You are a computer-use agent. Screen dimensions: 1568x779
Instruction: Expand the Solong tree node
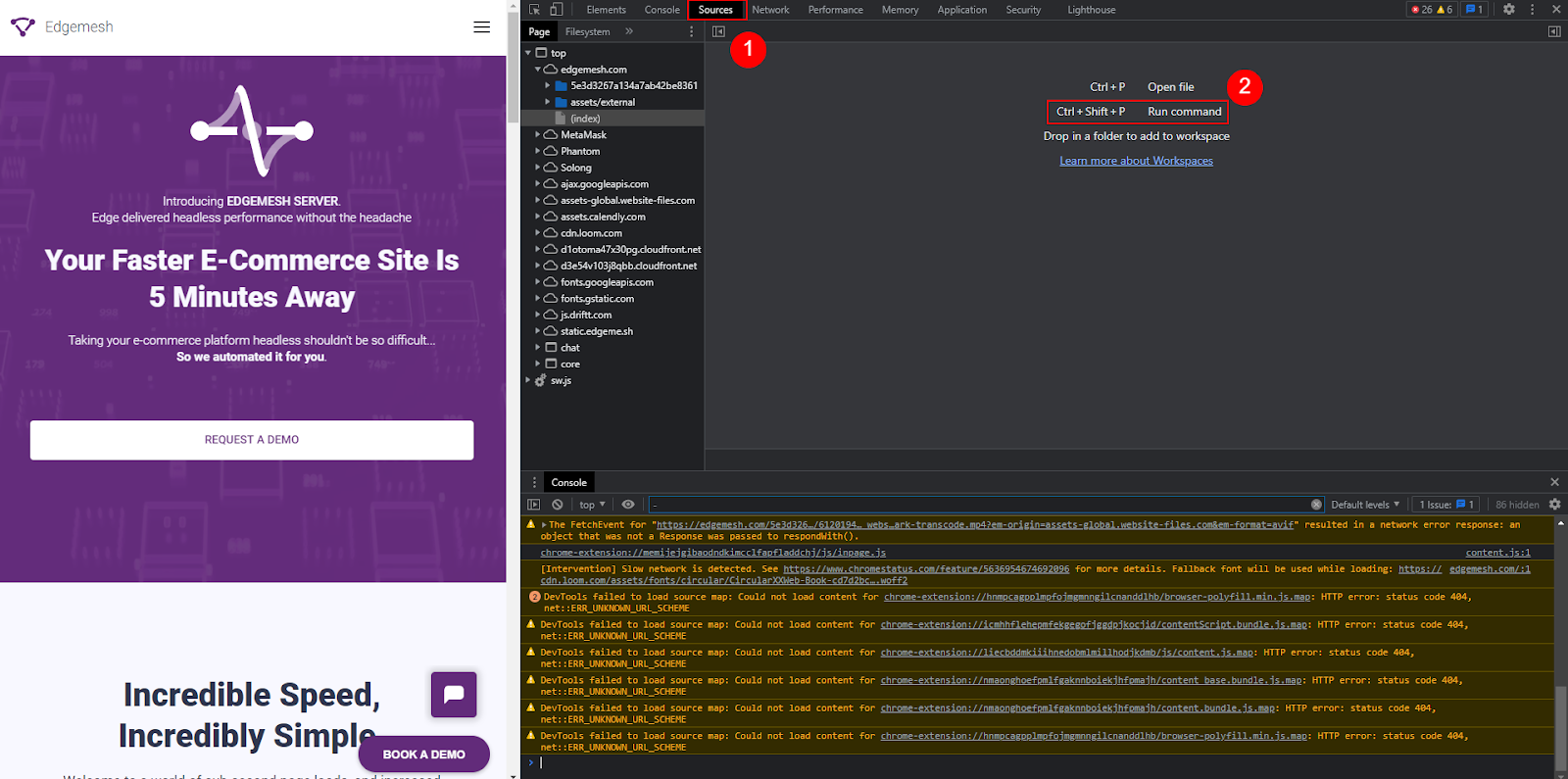537,168
